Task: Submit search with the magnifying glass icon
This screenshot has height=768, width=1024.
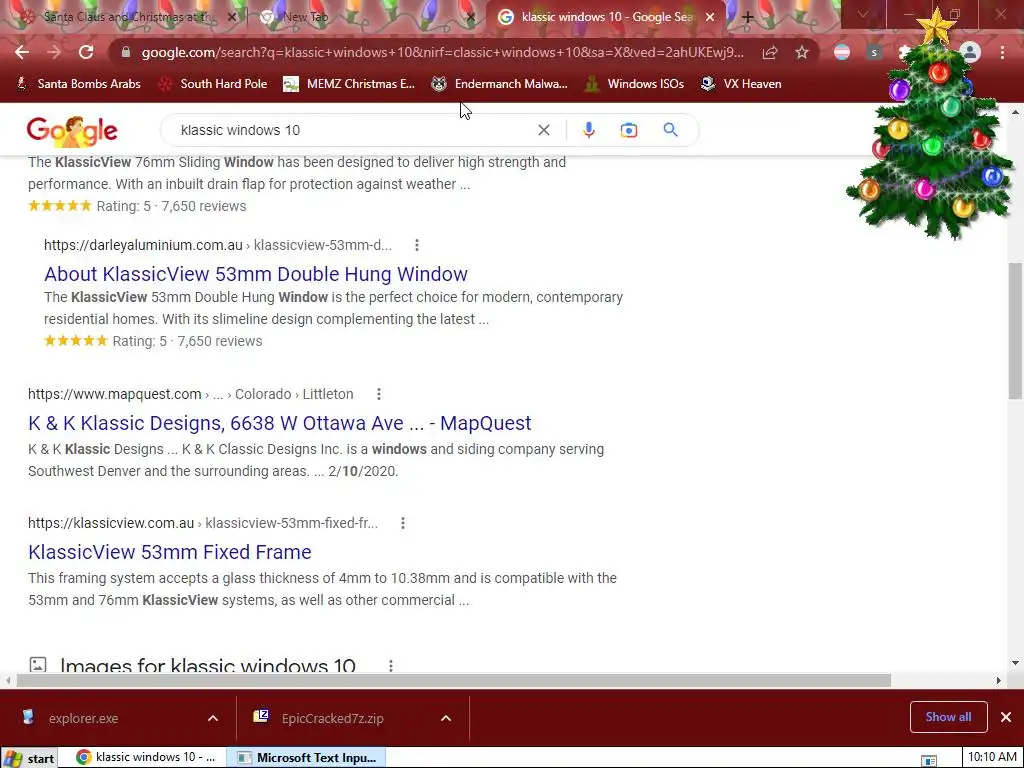Action: [670, 130]
